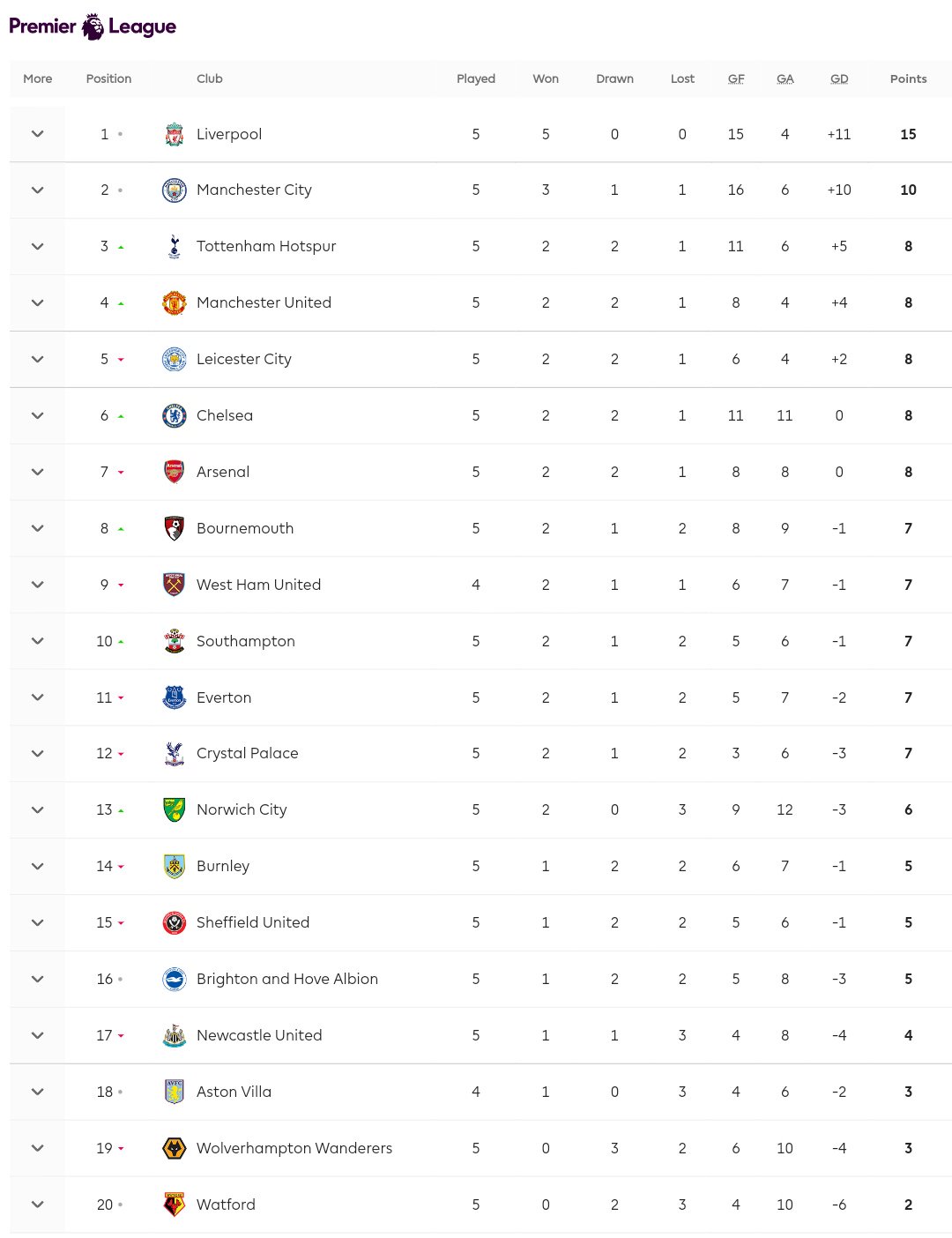The height and width of the screenshot is (1238, 952).
Task: Expand more info for West Ham United
Action: (x=37, y=585)
